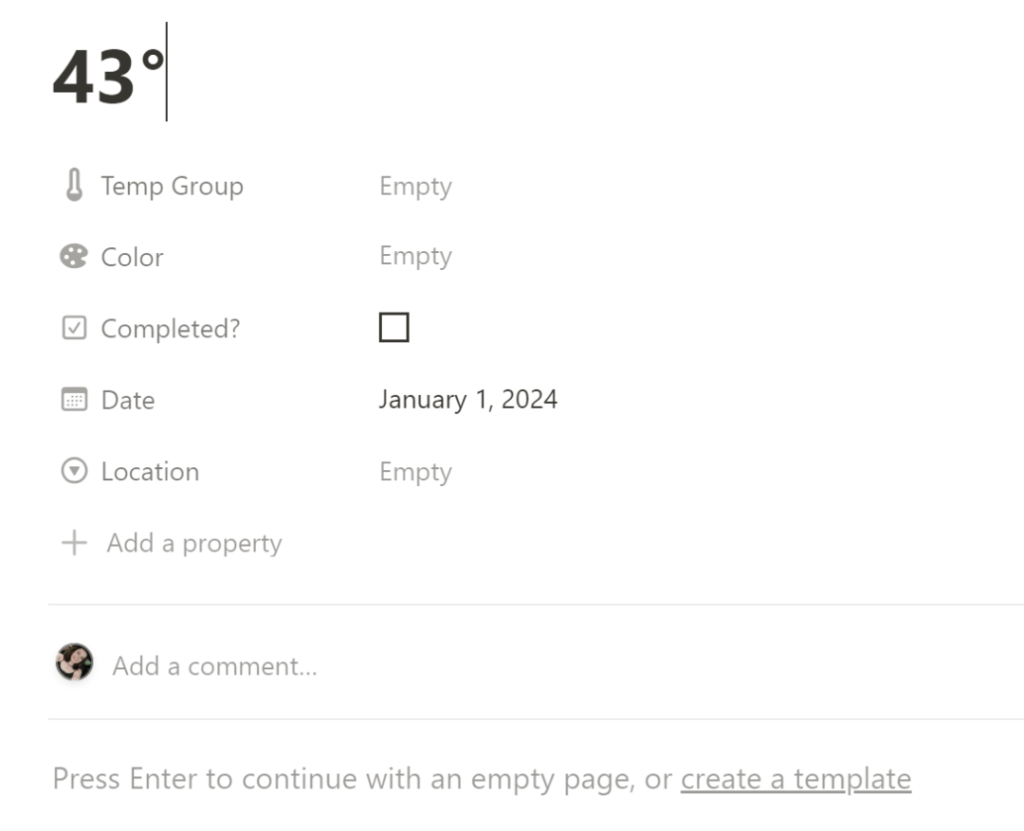Click the Completed? property name
This screenshot has width=1024, height=831.
(171, 328)
